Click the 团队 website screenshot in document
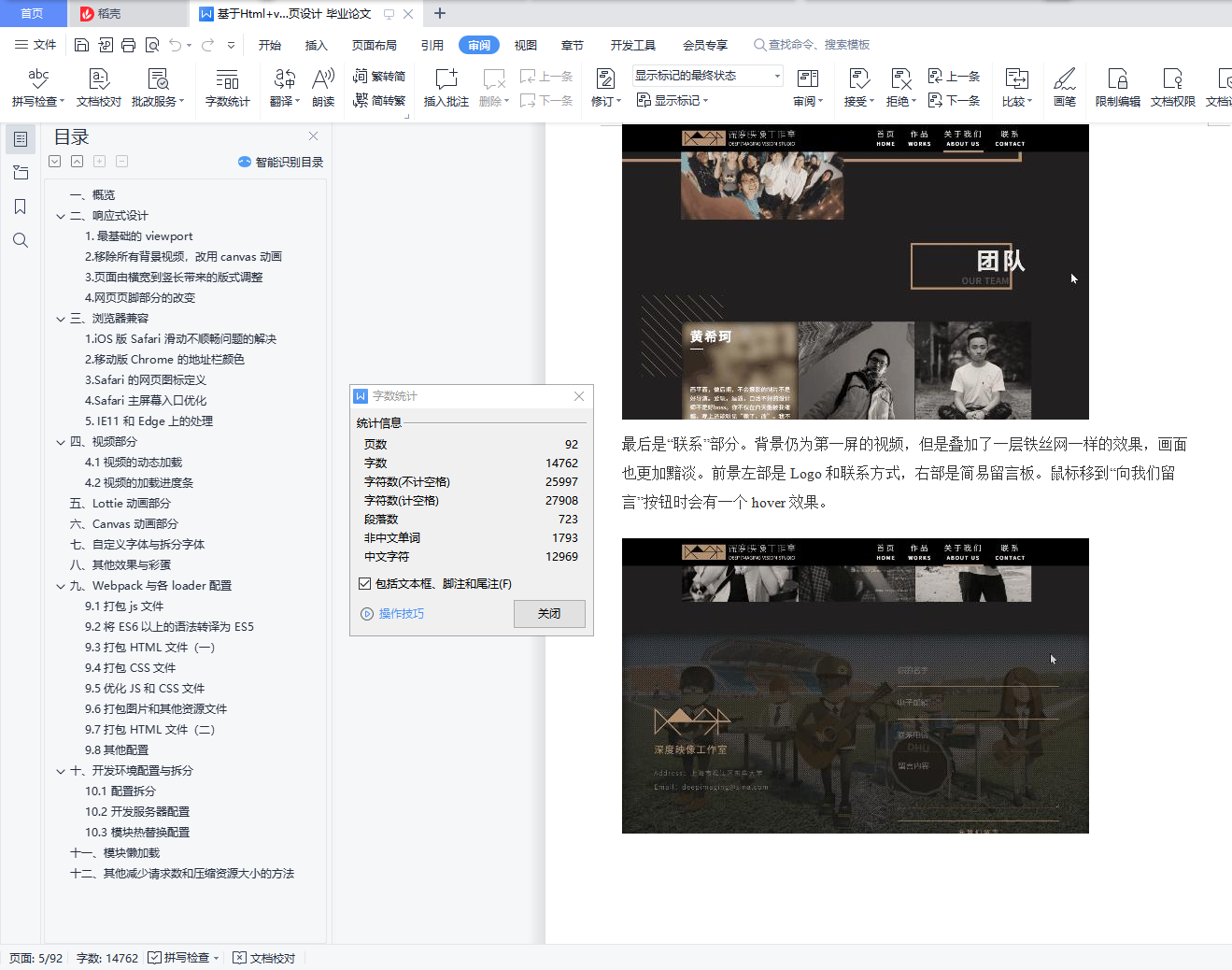The width and height of the screenshot is (1232, 970). tap(856, 272)
